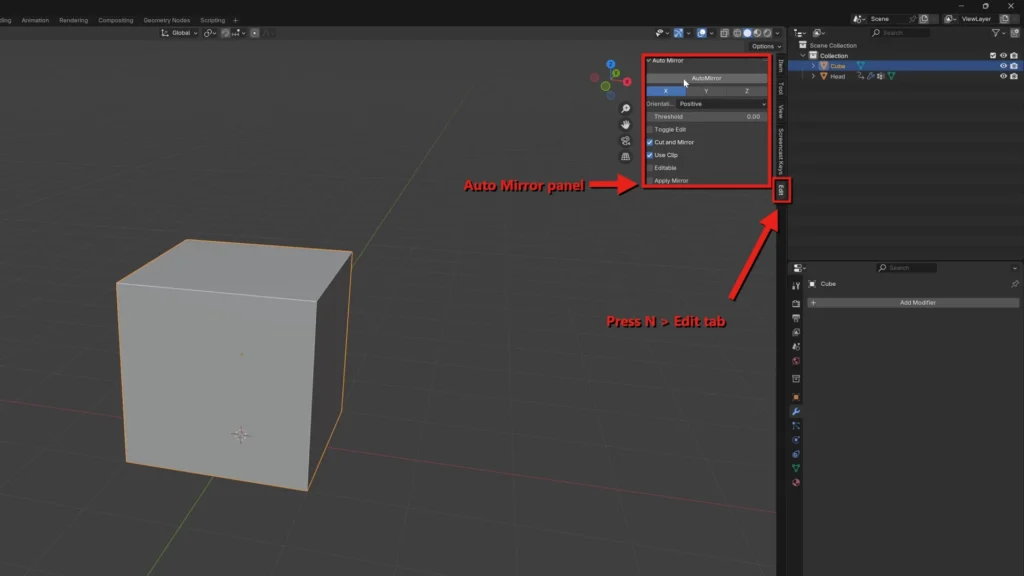1024x576 pixels.
Task: Open the Rendering workspace tab
Action: coord(73,20)
